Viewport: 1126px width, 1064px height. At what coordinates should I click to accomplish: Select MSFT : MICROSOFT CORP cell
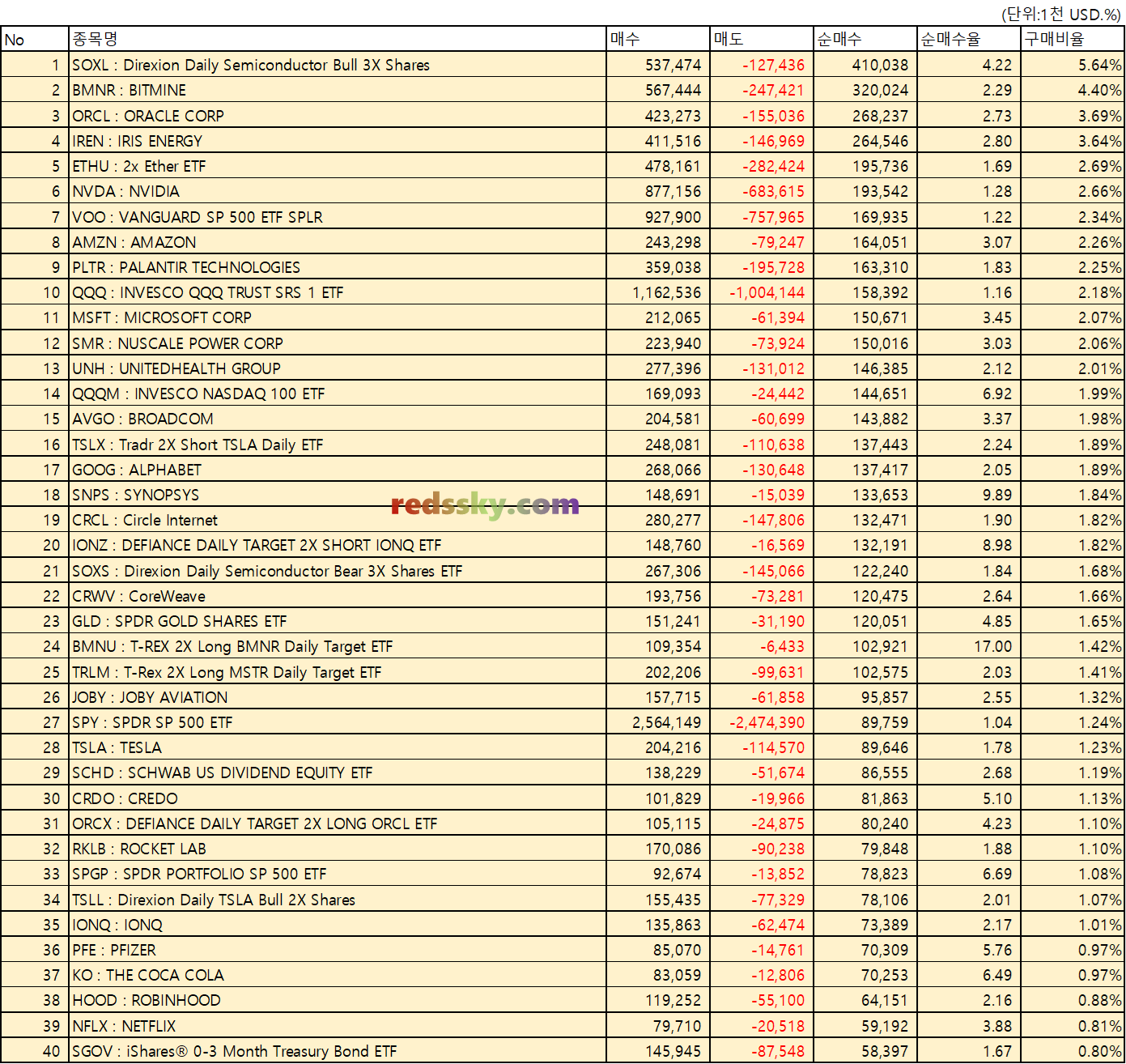click(338, 317)
